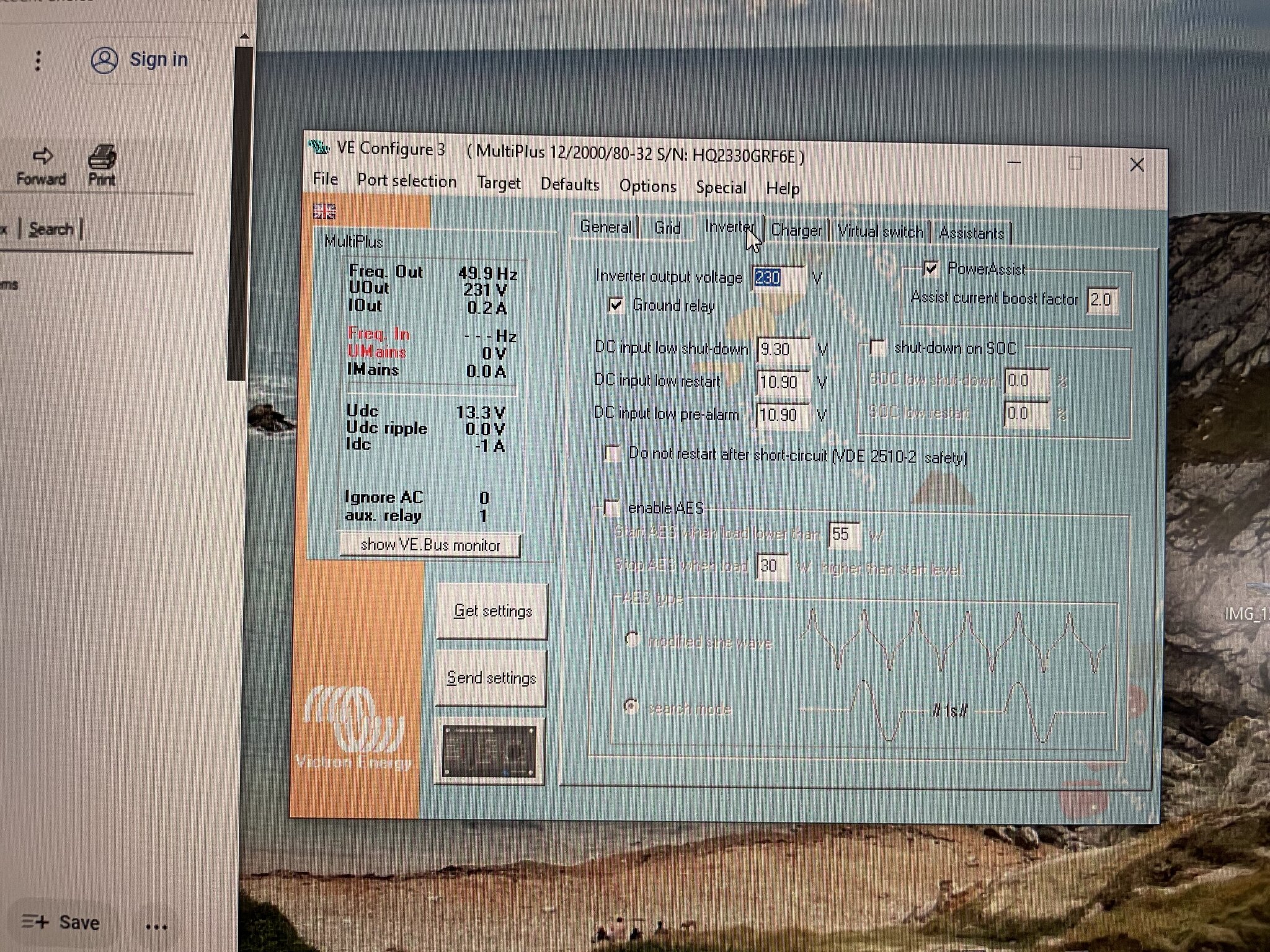This screenshot has height=952, width=1270.
Task: Click show VE.Bus monitor button
Action: (x=430, y=545)
